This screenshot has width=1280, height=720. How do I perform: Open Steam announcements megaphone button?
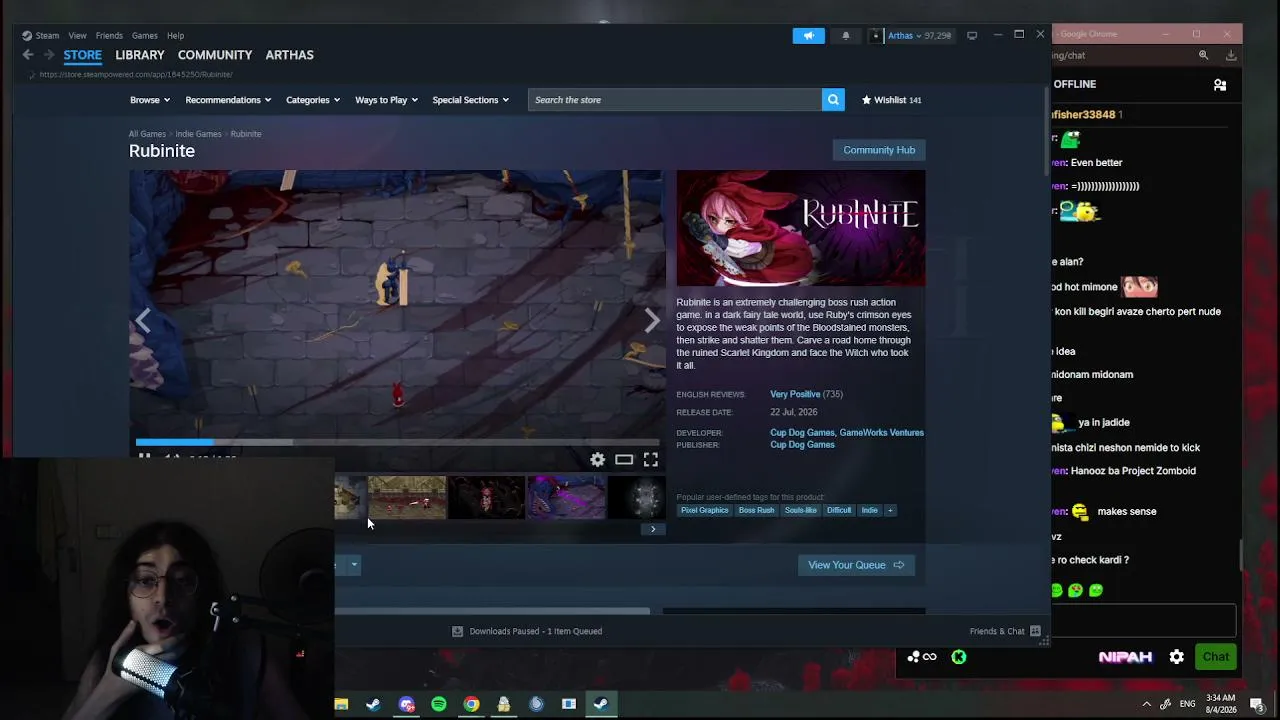(x=808, y=36)
